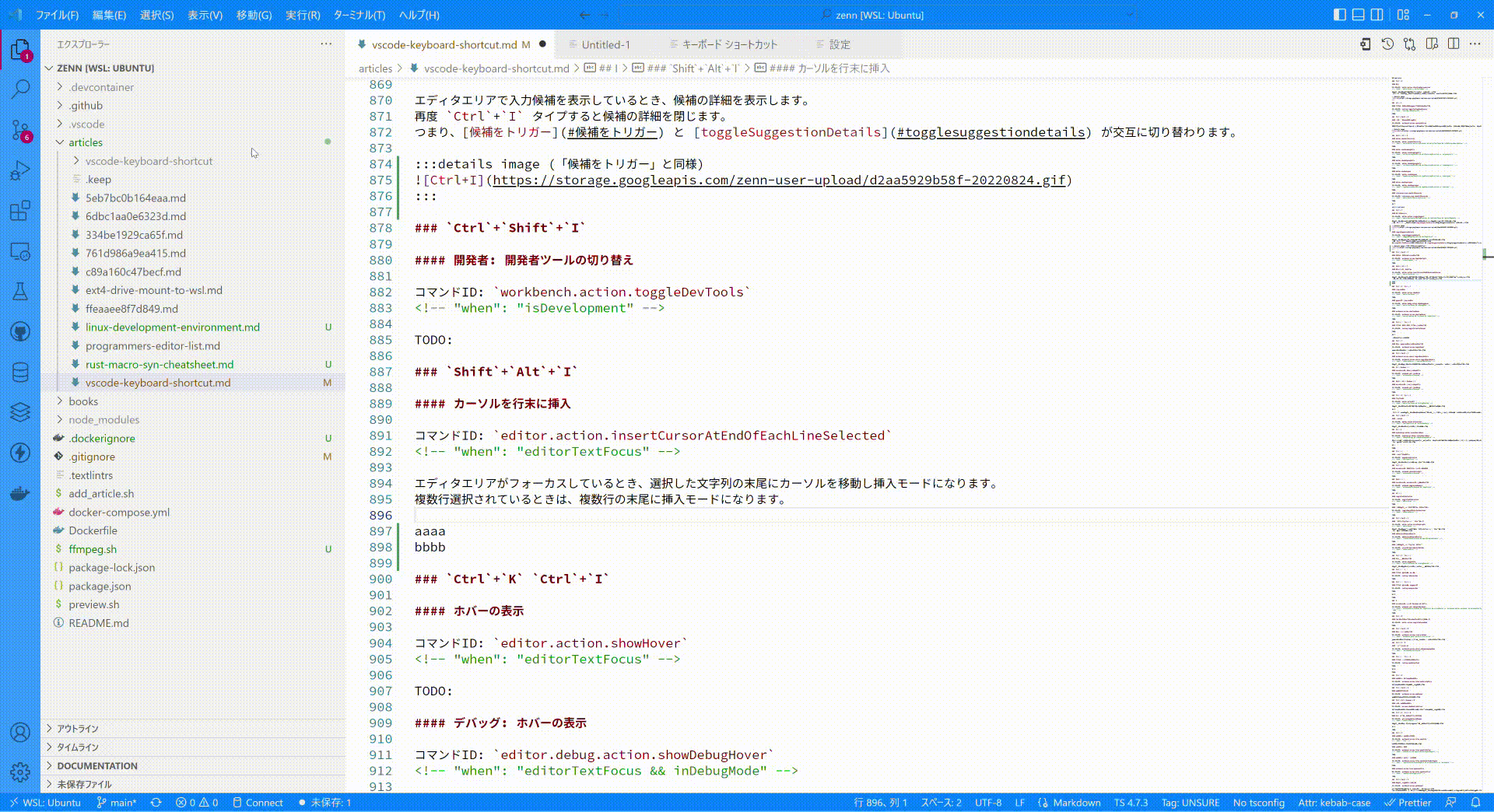Screen dimensions: 1494x812
Task: Click the timeline history icon in editor toolbar
Action: pyautogui.click(x=1387, y=44)
